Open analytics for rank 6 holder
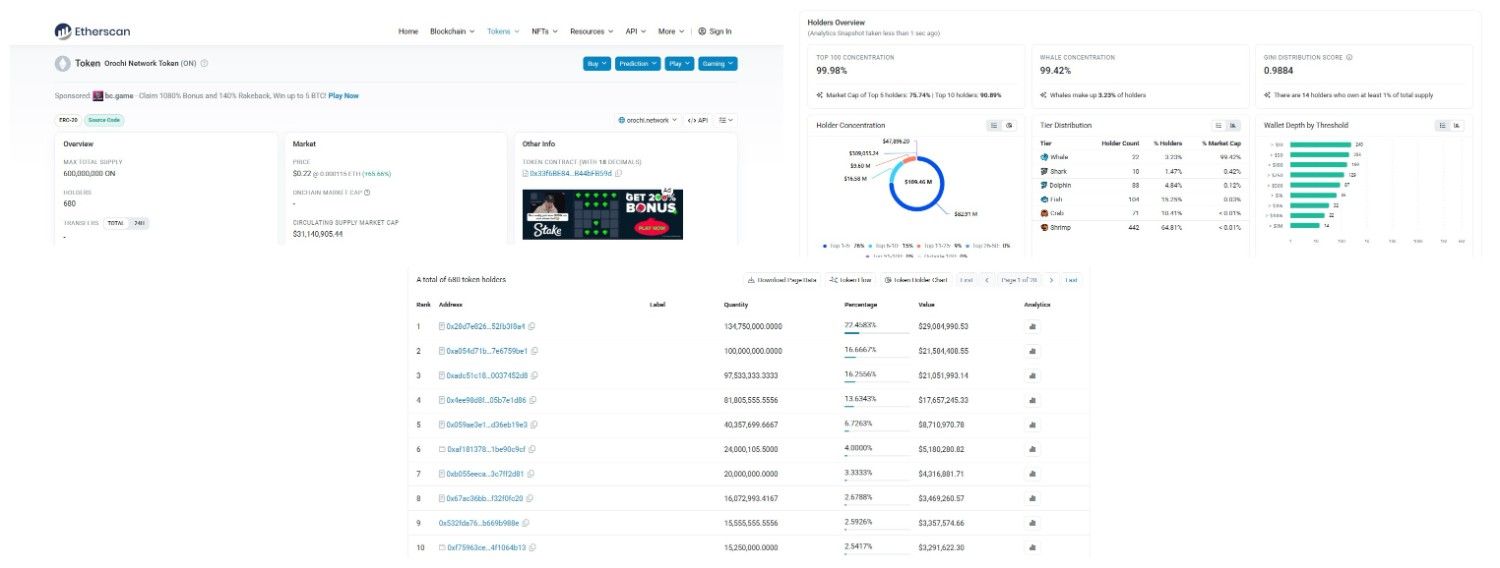 pyautogui.click(x=1031, y=449)
